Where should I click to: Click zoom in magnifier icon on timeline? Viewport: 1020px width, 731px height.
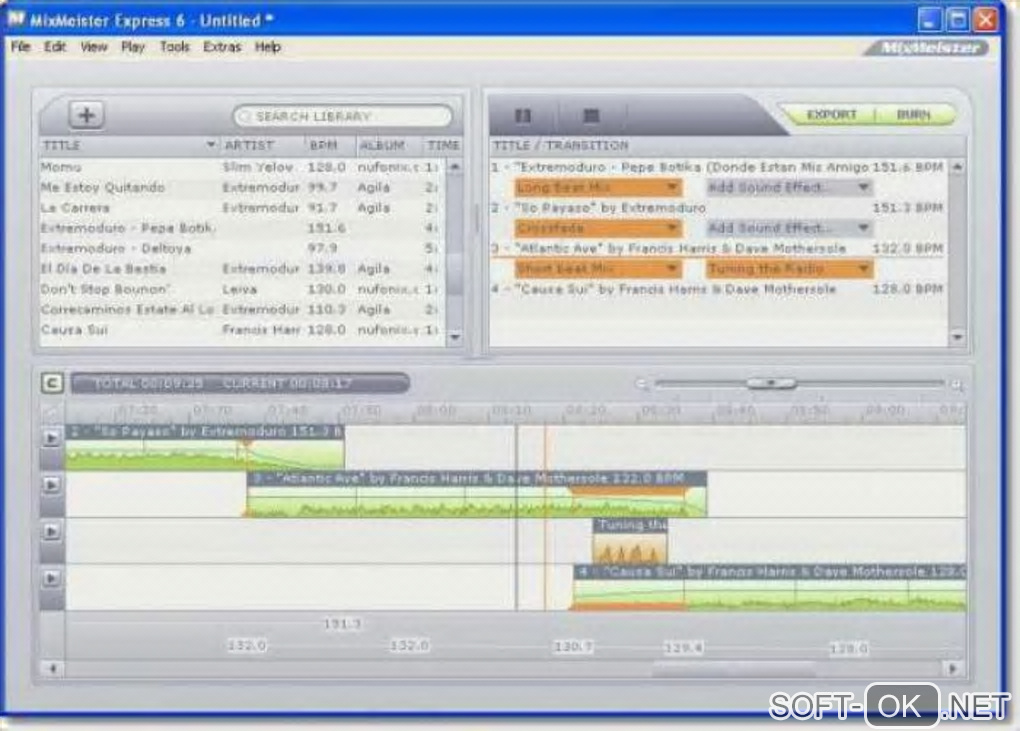(x=957, y=385)
